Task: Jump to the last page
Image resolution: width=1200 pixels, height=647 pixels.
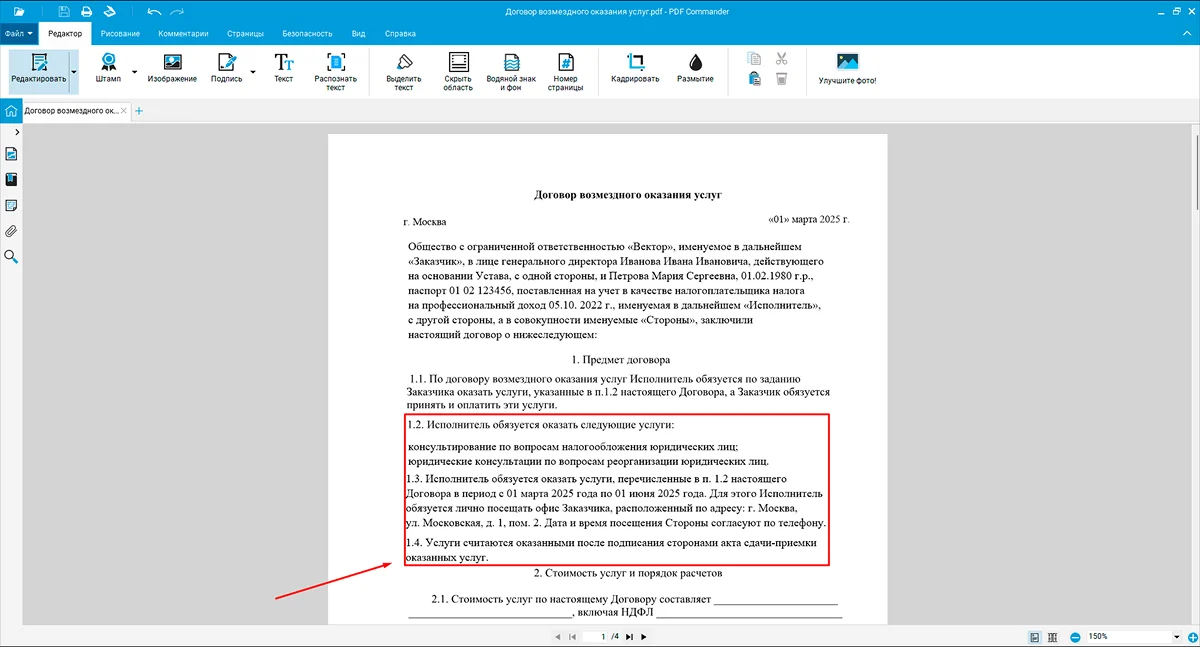Action: coord(630,636)
